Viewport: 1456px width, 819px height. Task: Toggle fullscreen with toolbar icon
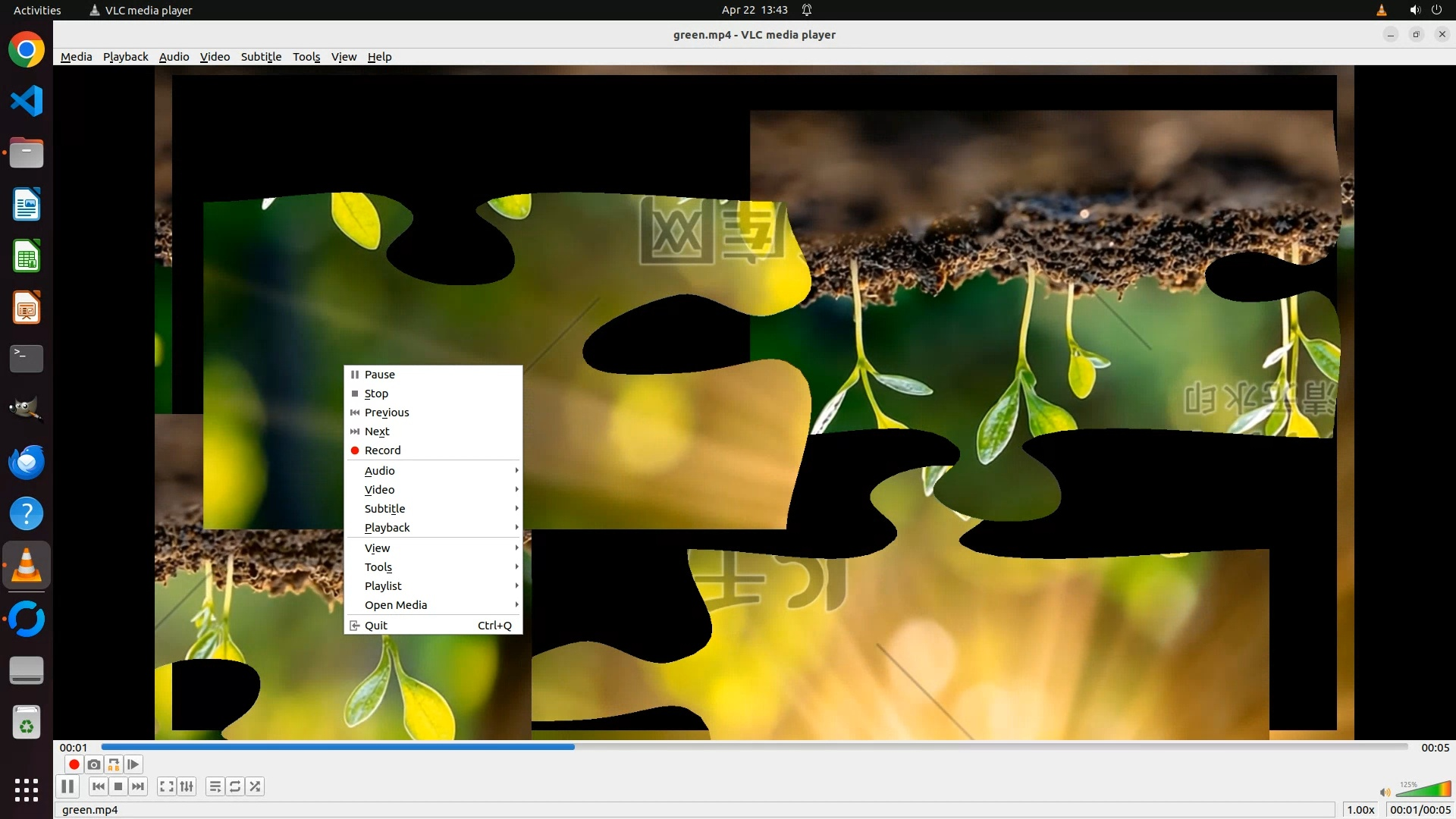(167, 786)
